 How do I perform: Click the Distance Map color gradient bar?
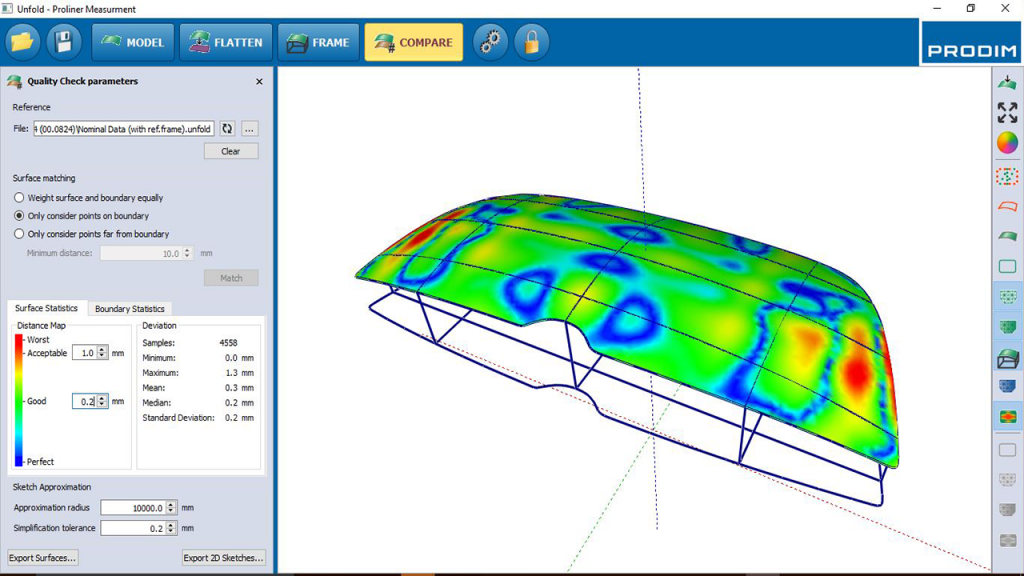[x=19, y=400]
